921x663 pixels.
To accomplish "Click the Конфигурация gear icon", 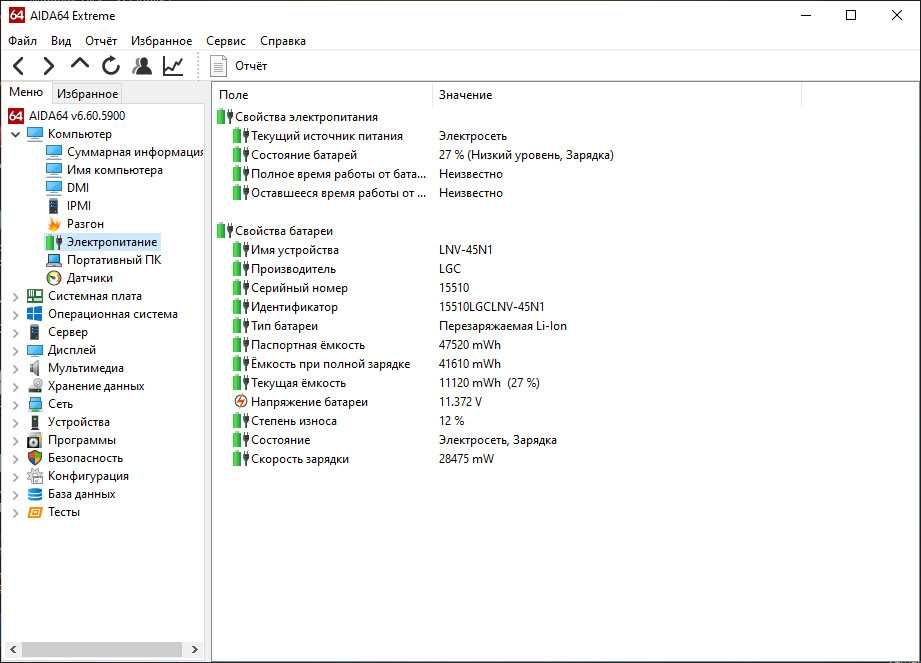I will 35,476.
